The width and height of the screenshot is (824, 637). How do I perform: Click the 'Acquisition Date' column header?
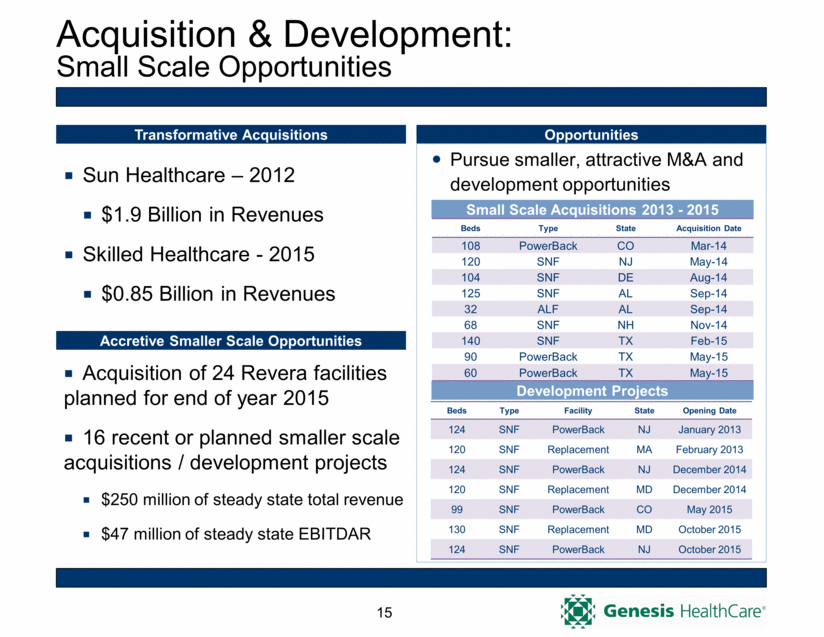[x=708, y=228]
